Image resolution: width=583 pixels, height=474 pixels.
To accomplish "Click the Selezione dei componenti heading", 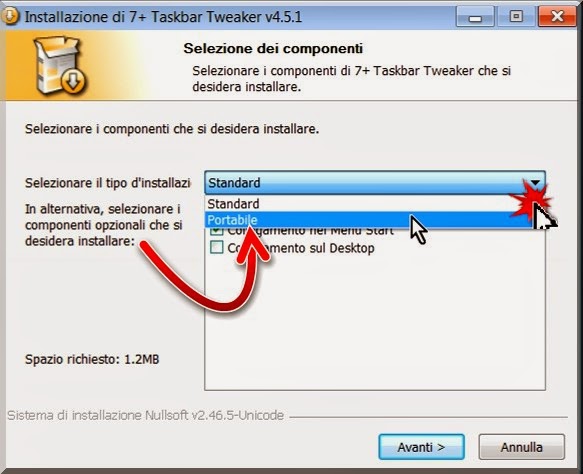I will click(273, 48).
